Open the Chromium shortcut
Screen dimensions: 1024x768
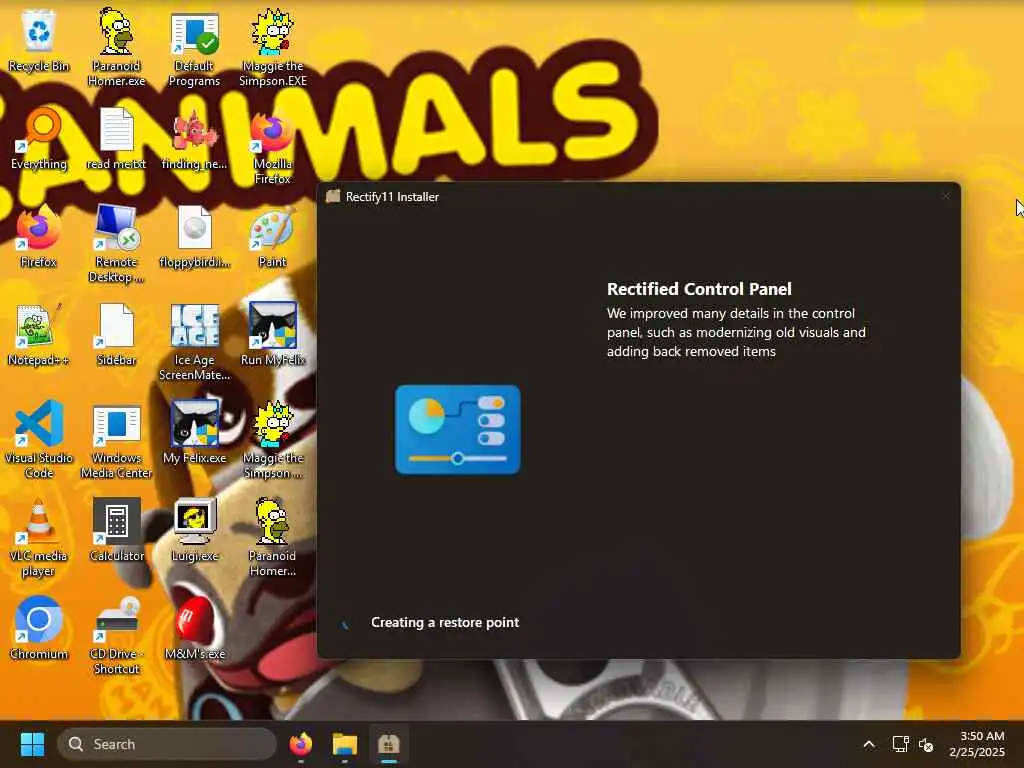(39, 628)
